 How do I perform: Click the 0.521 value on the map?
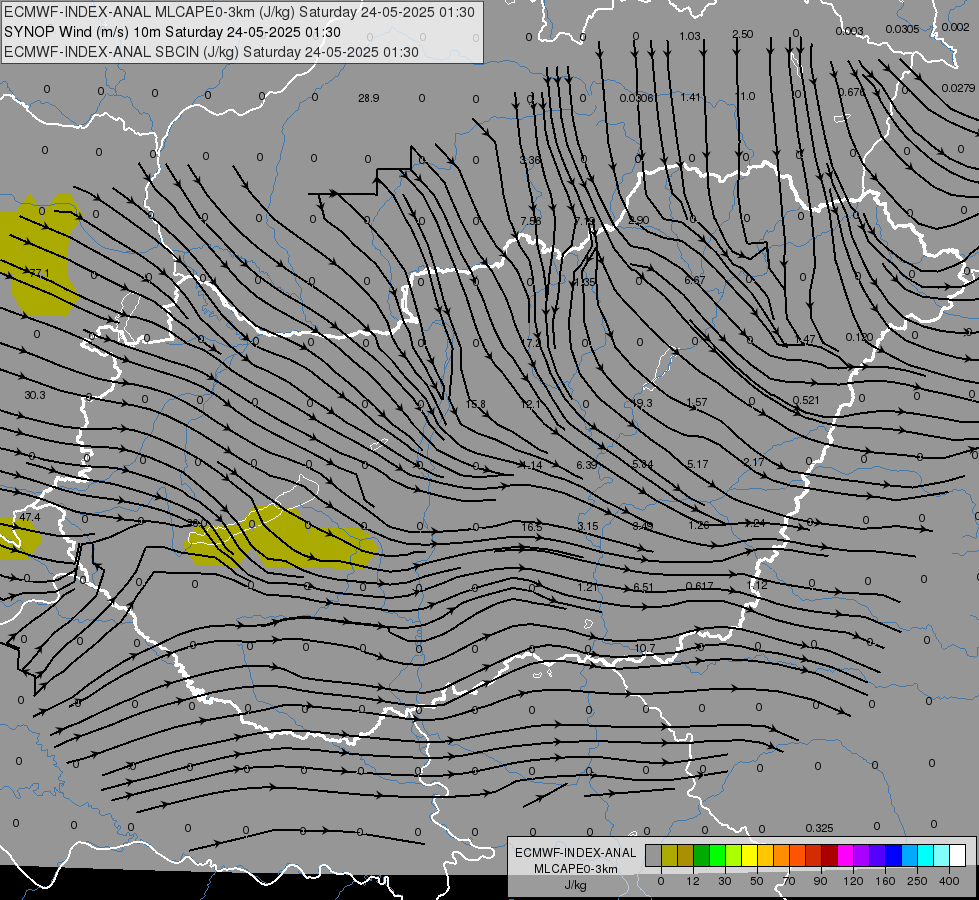(805, 400)
